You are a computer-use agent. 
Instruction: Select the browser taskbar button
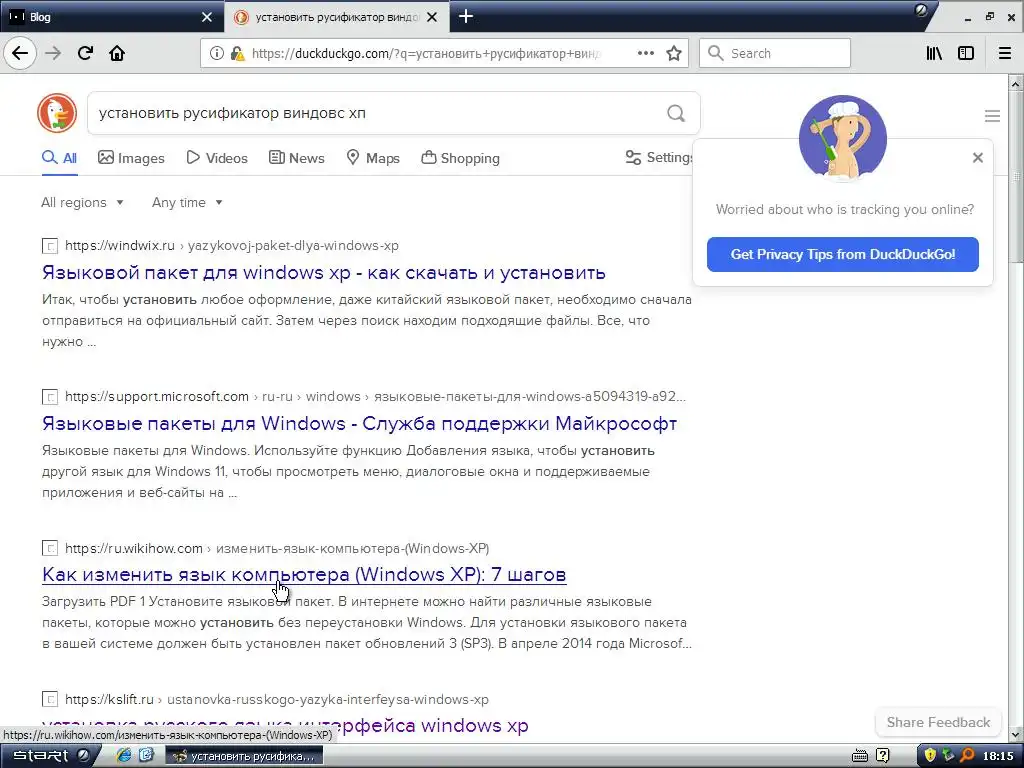[x=244, y=756]
